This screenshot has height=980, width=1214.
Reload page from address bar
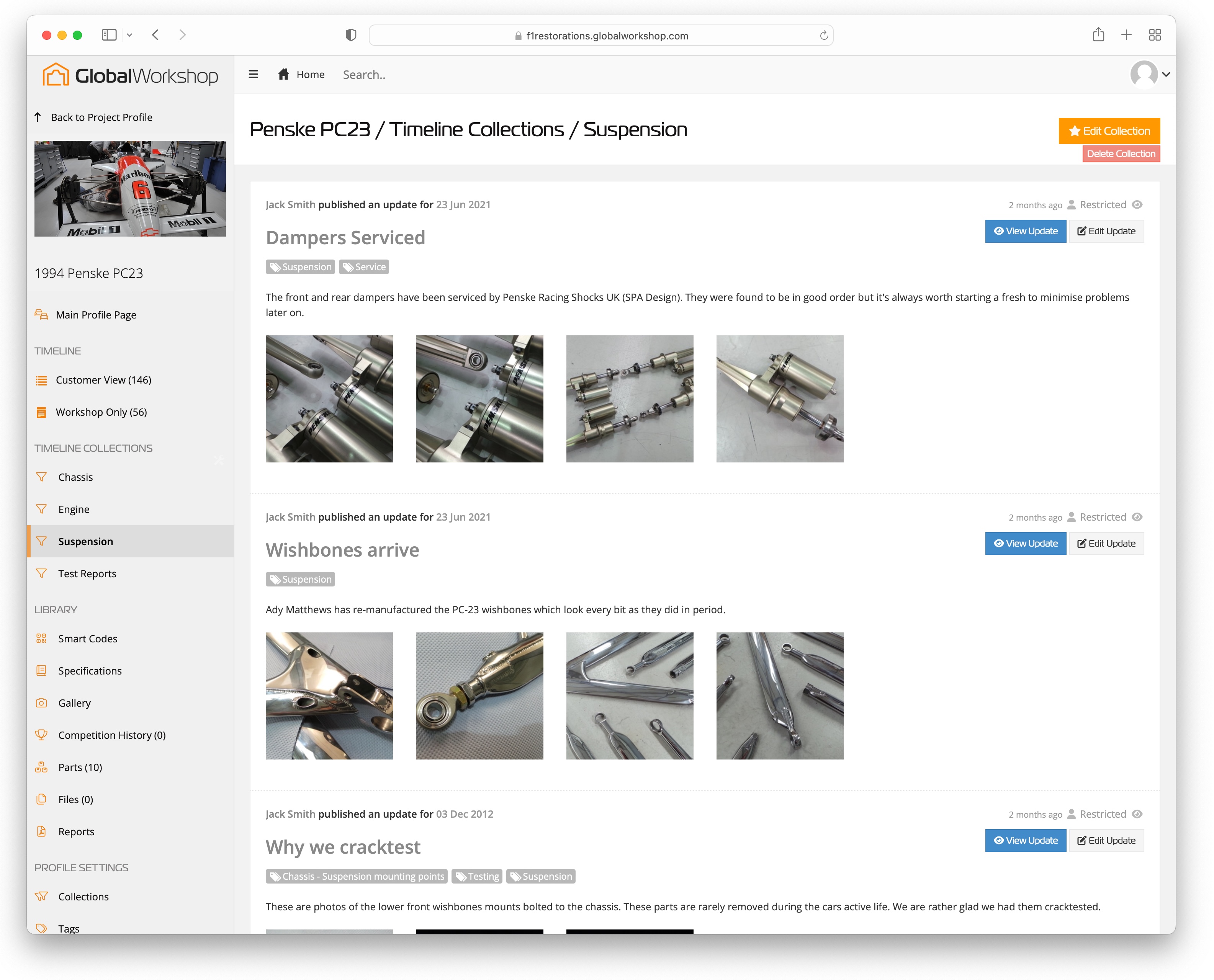824,35
